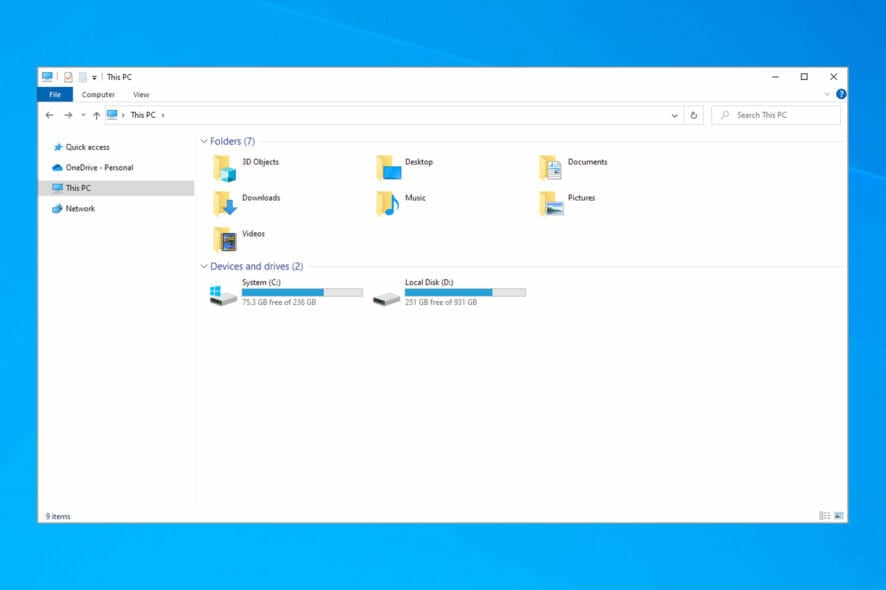Collapse the Devices and drives section

coord(204,266)
